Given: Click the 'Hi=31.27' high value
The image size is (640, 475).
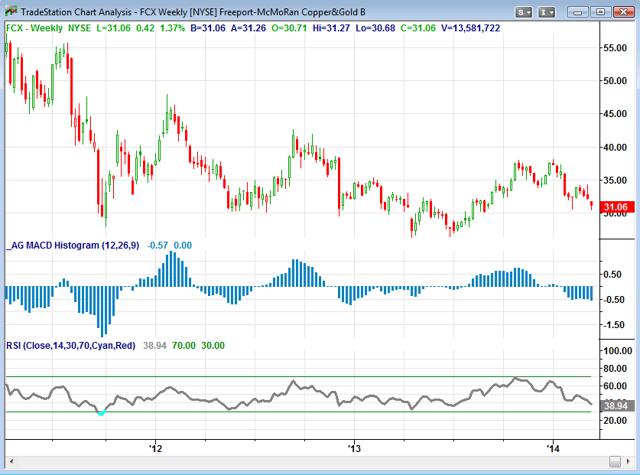Looking at the screenshot, I should pyautogui.click(x=331, y=28).
